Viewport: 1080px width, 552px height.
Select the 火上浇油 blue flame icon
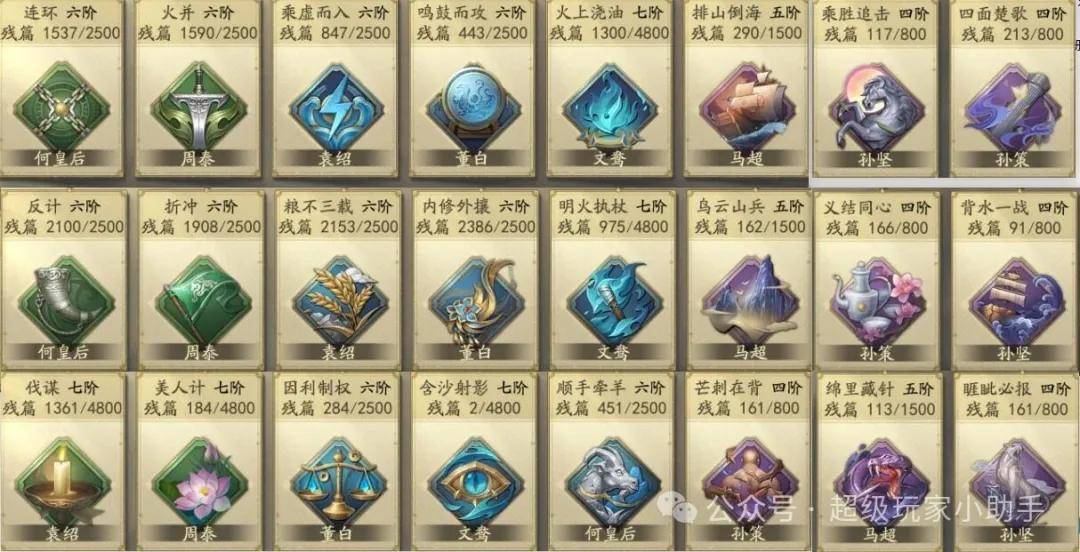(x=610, y=108)
